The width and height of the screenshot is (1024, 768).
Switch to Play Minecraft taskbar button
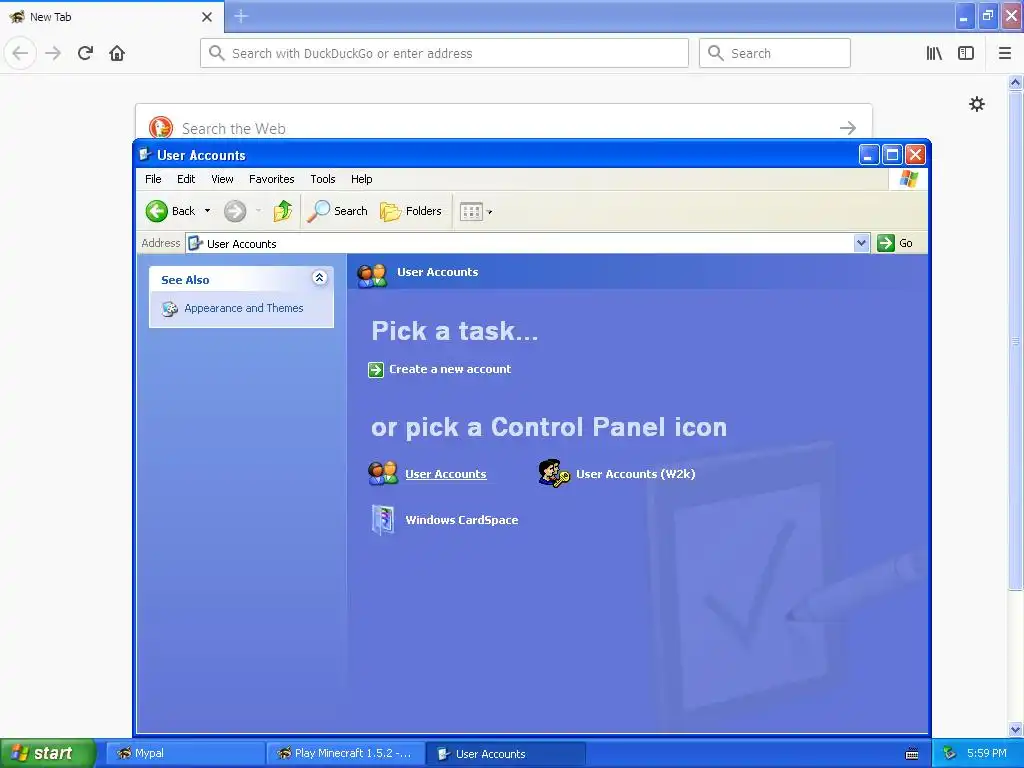pos(345,754)
